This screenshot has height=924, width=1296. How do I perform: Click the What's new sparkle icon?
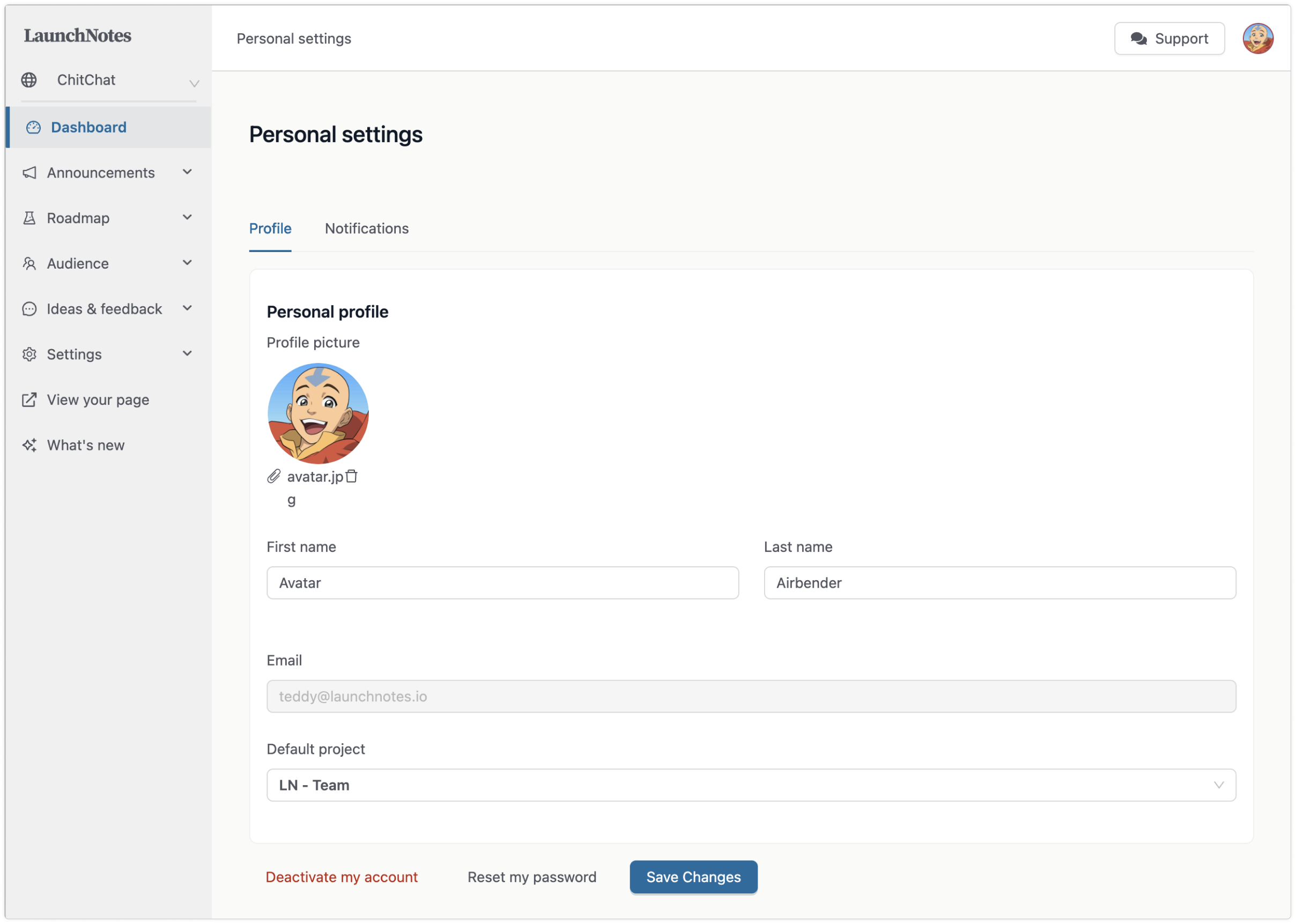point(29,446)
